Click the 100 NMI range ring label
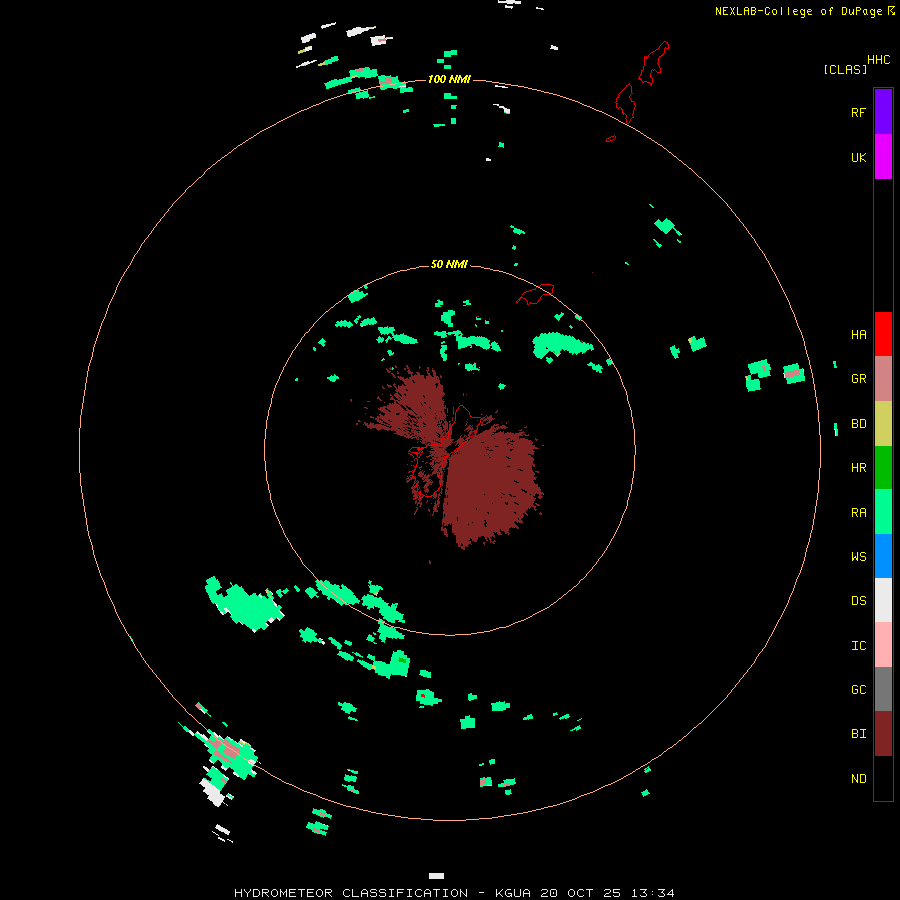The height and width of the screenshot is (900, 900). pos(449,79)
